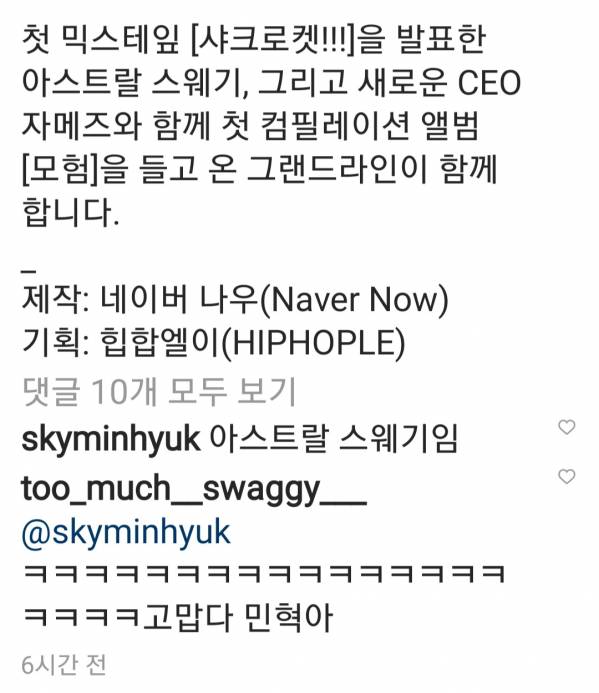The image size is (599, 693).
Task: Click the name '자메즈와' in the caption
Action: click(x=82, y=126)
